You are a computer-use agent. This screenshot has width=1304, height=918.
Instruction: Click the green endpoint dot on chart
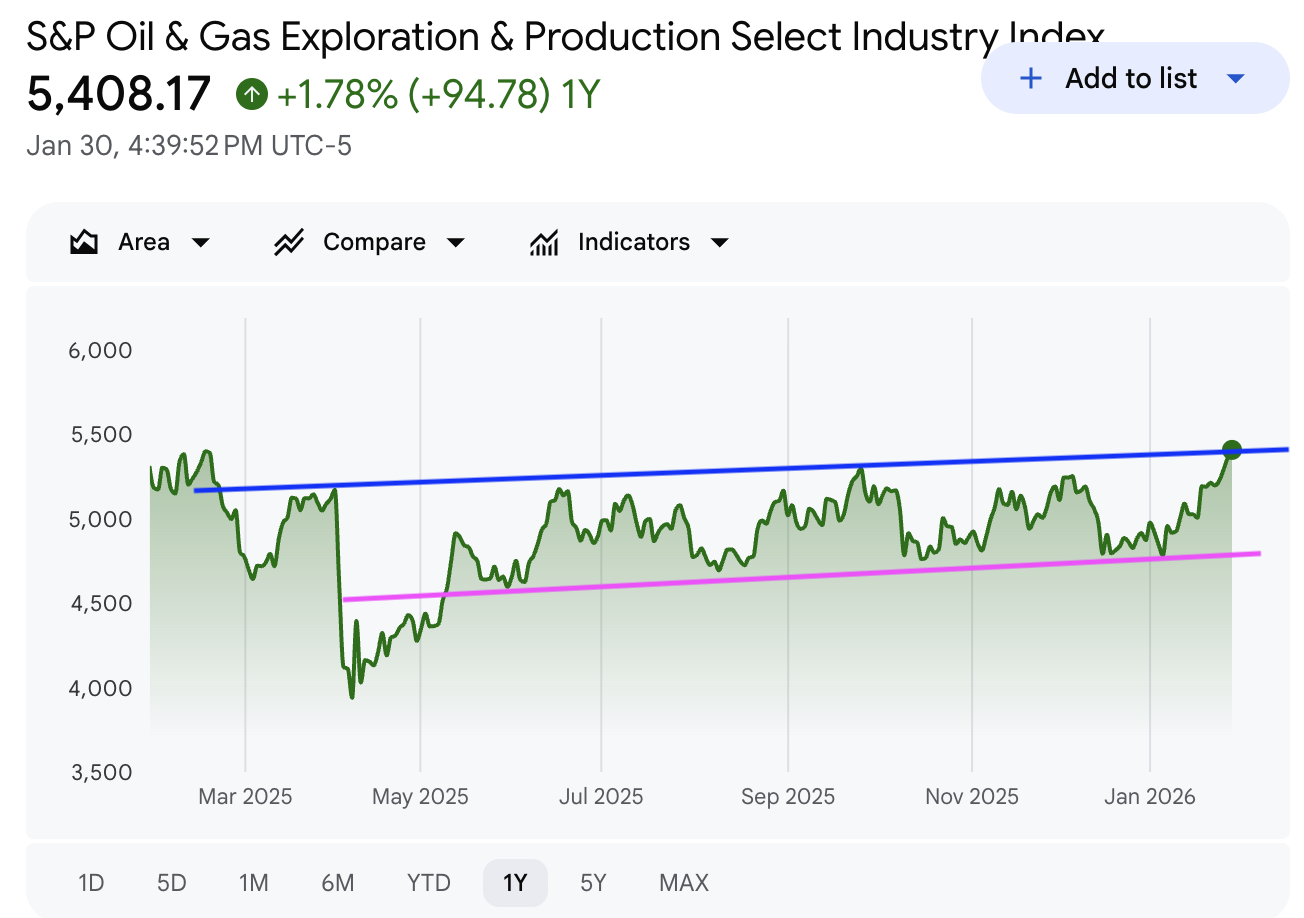(1232, 450)
